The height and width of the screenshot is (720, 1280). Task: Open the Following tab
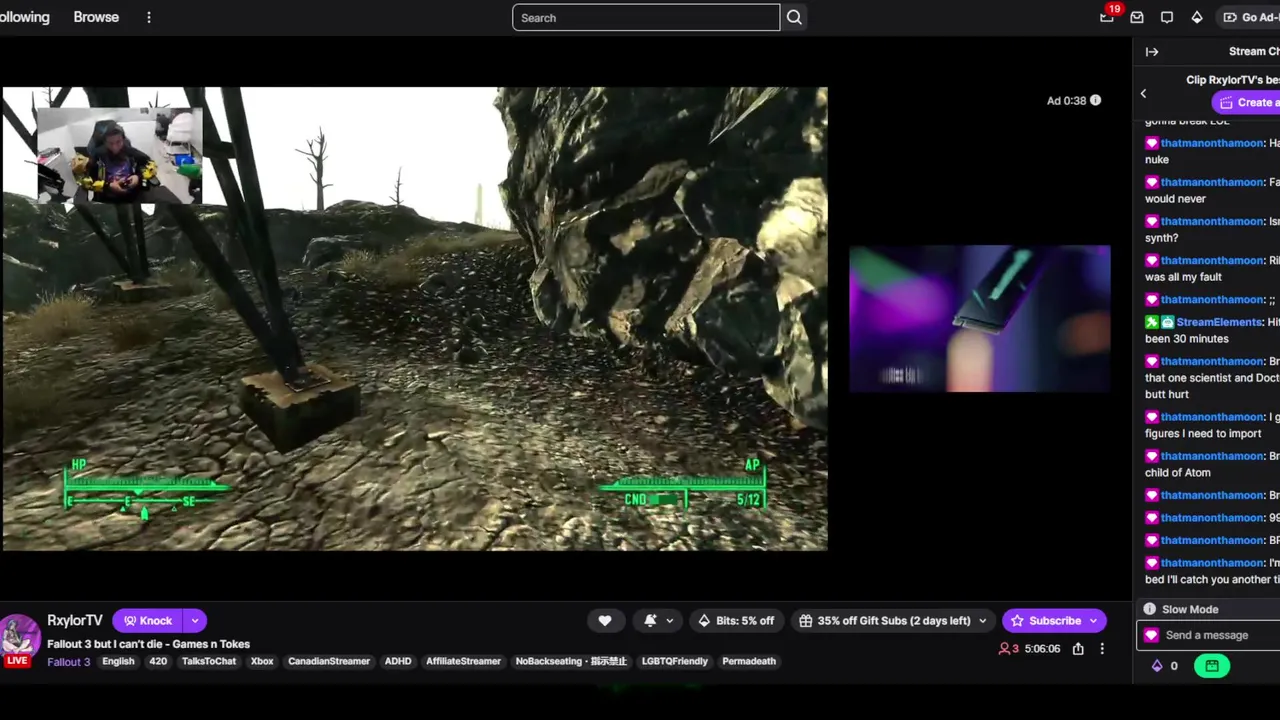coord(24,17)
